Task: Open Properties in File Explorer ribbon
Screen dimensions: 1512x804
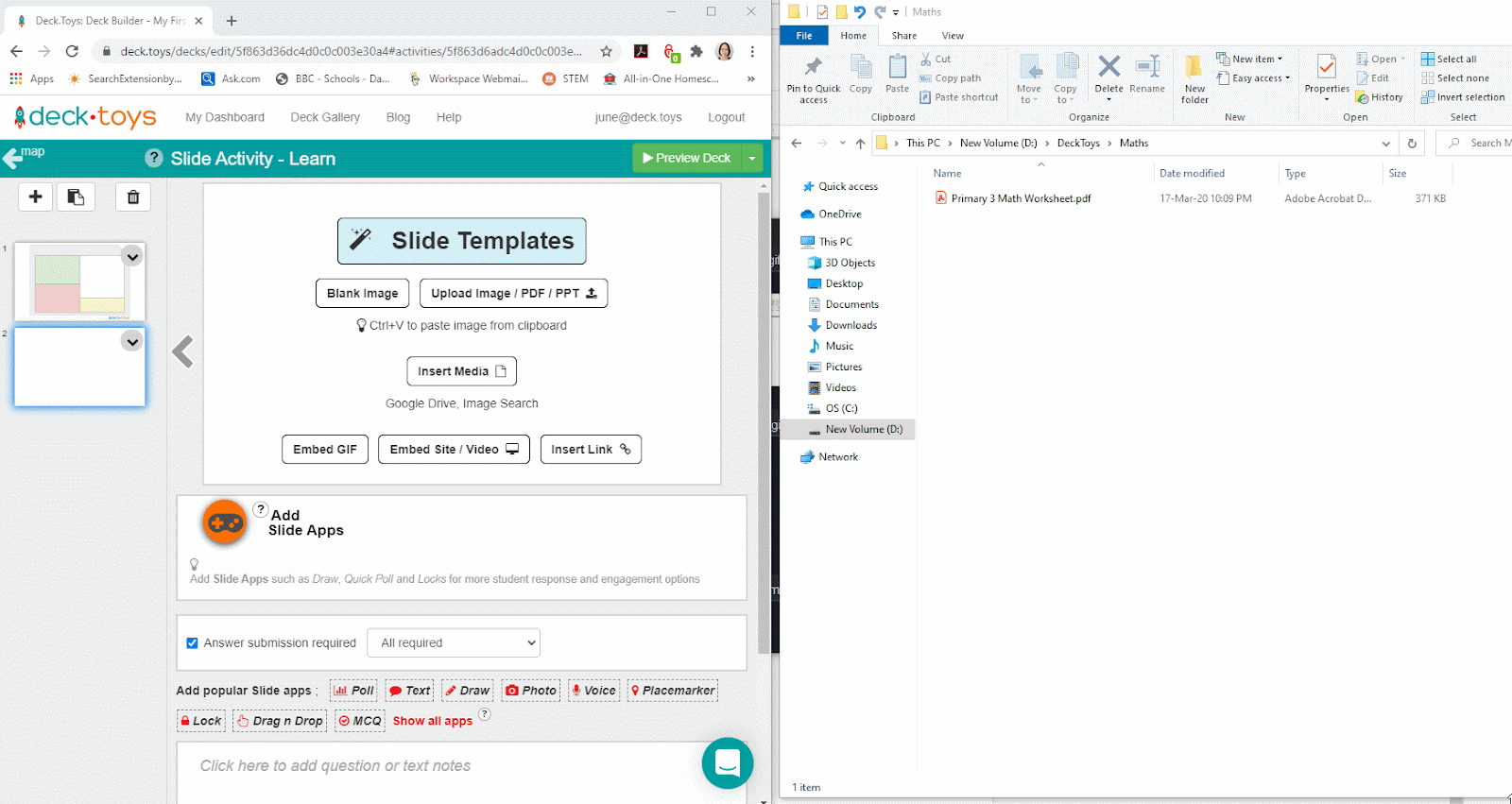Action: [x=1327, y=76]
